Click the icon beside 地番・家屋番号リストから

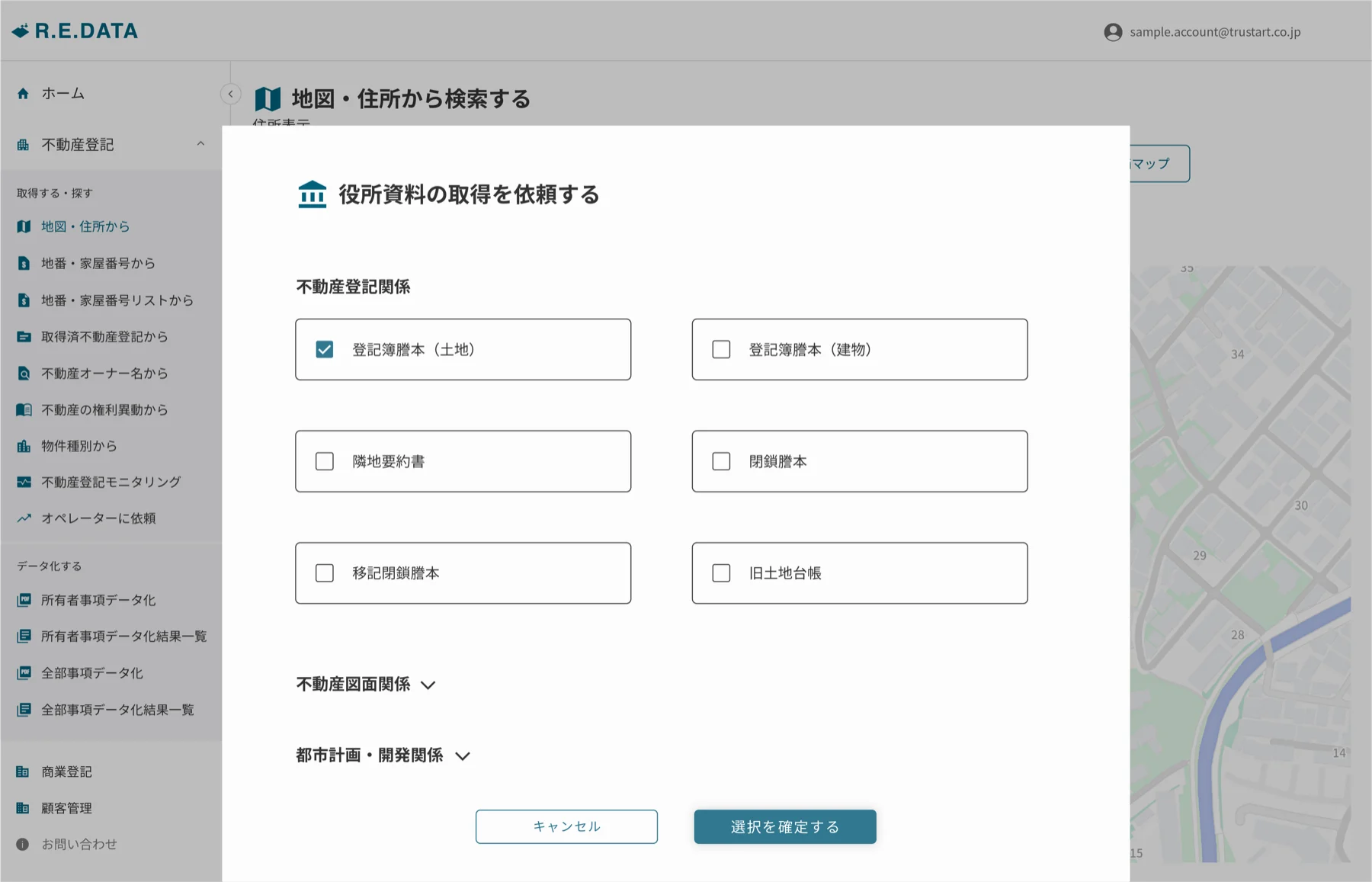[24, 300]
